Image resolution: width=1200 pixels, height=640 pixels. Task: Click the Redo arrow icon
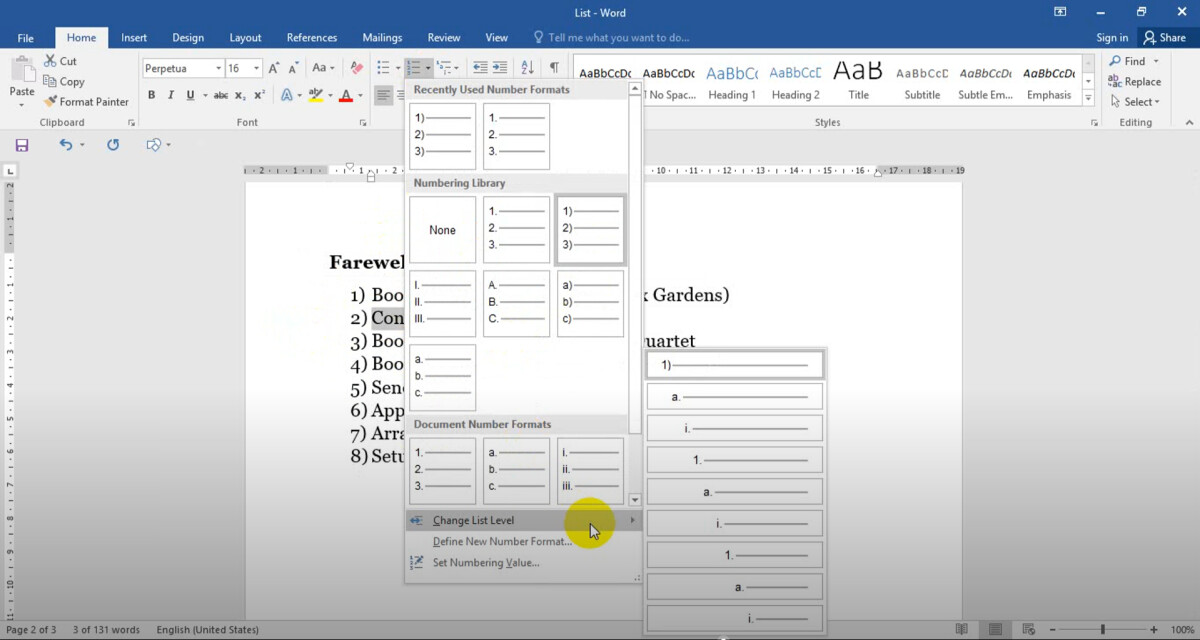point(113,145)
